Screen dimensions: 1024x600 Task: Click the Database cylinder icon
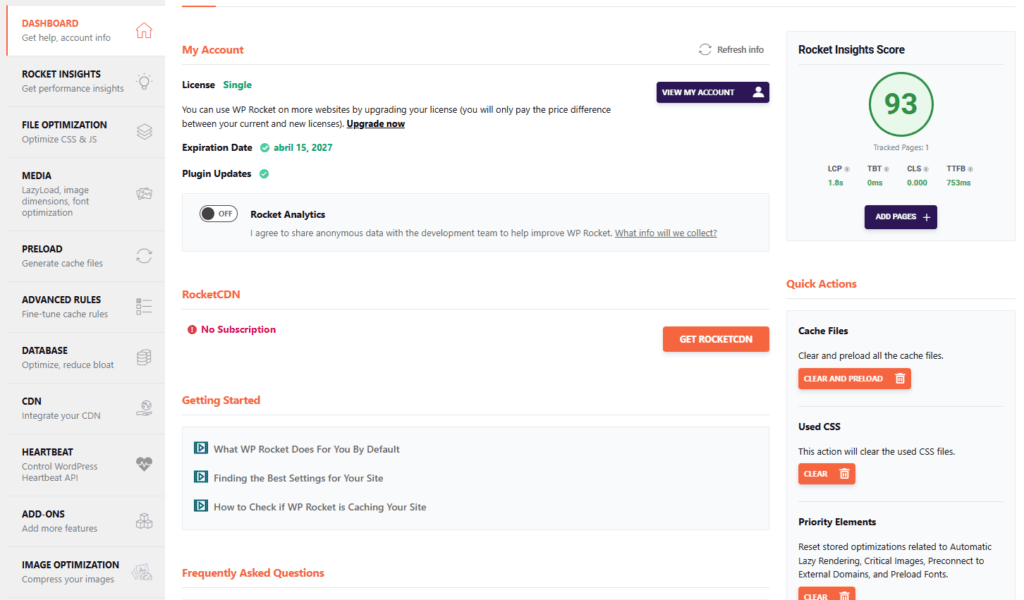[x=144, y=357]
